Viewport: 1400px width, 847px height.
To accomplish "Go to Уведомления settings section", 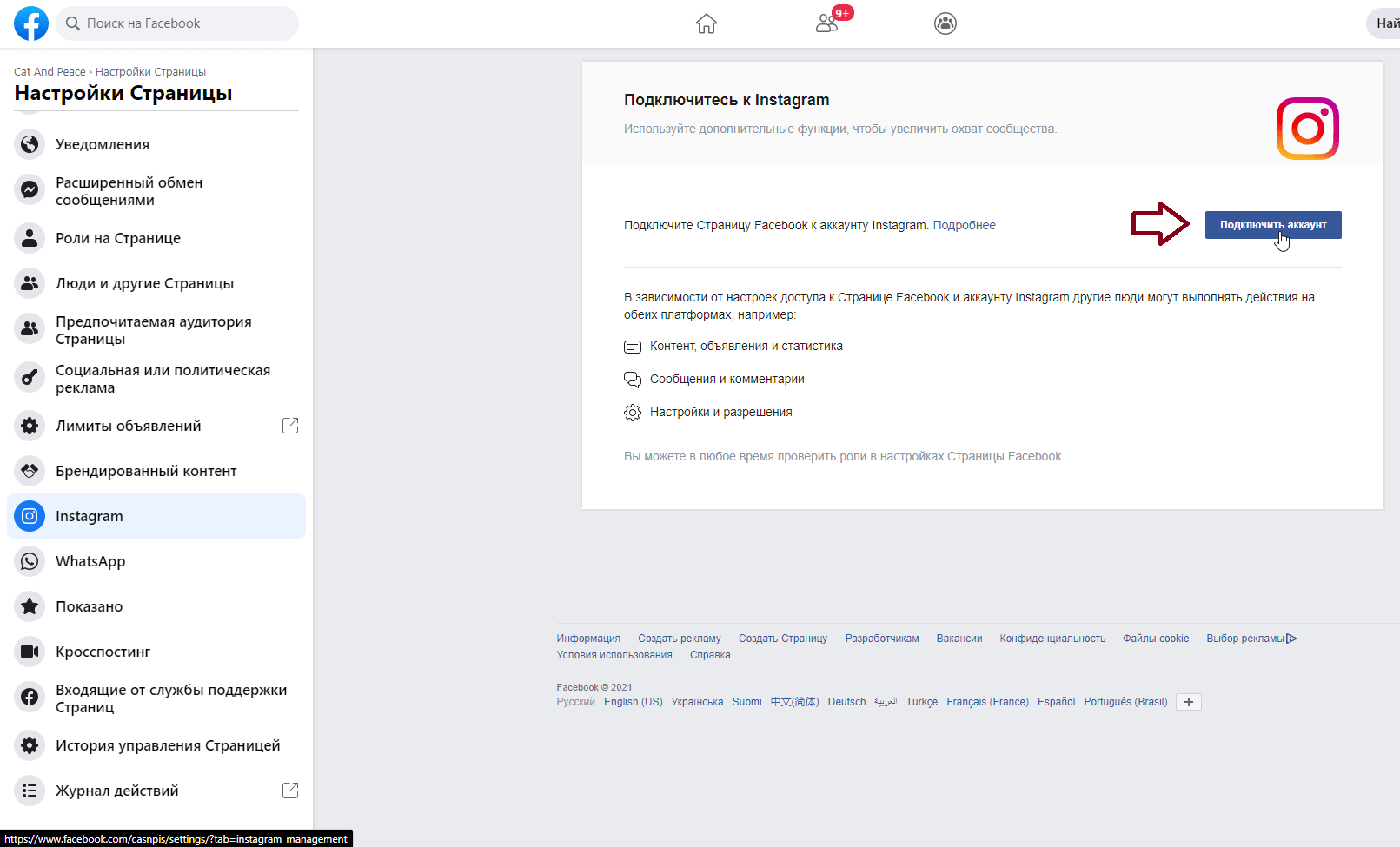I will [103, 144].
